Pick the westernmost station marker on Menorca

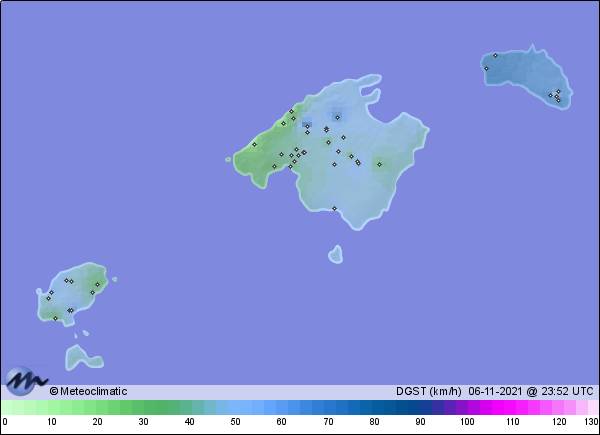(x=486, y=69)
